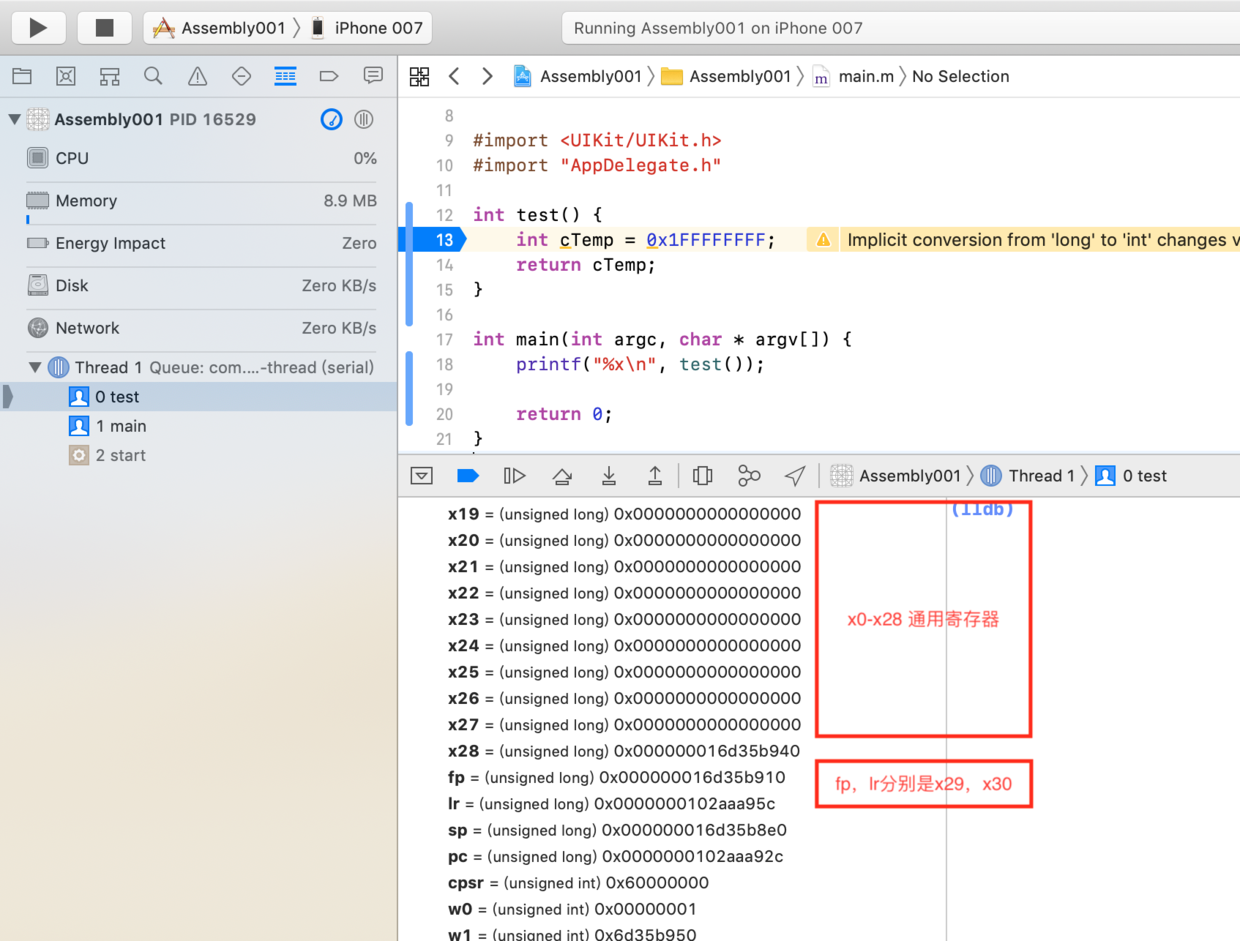Viewport: 1240px width, 941px height.
Task: Select the lr register row
Action: point(612,804)
